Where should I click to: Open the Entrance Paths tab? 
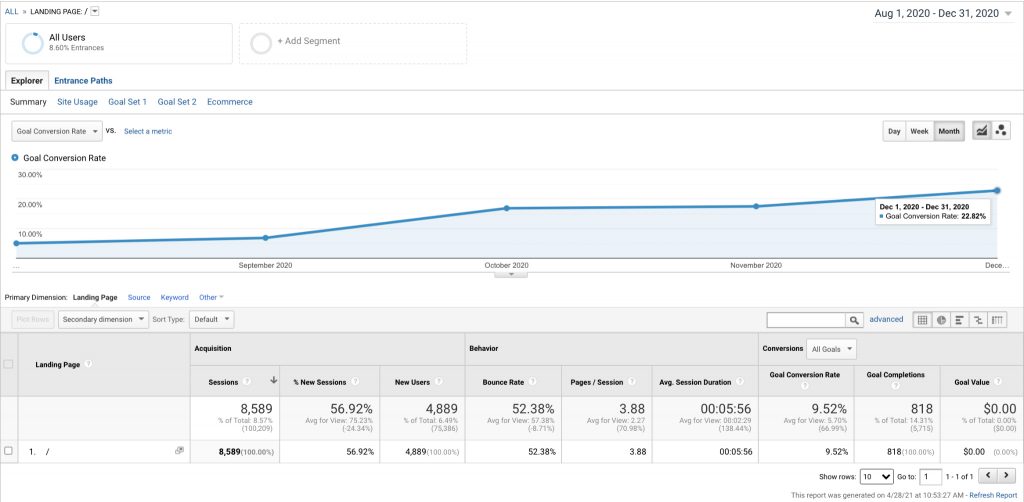(x=83, y=81)
